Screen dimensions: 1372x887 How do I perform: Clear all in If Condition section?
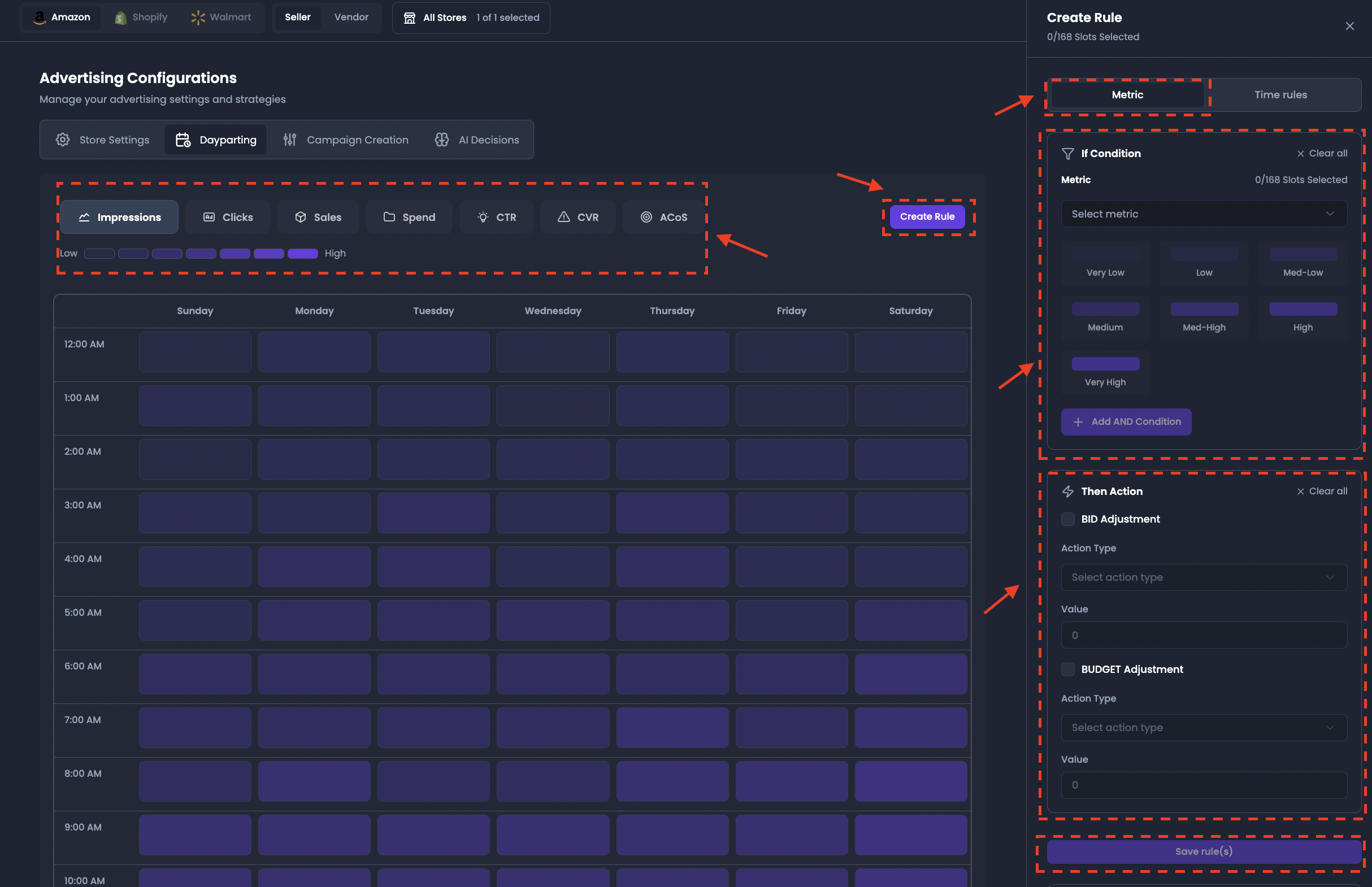click(x=1322, y=153)
